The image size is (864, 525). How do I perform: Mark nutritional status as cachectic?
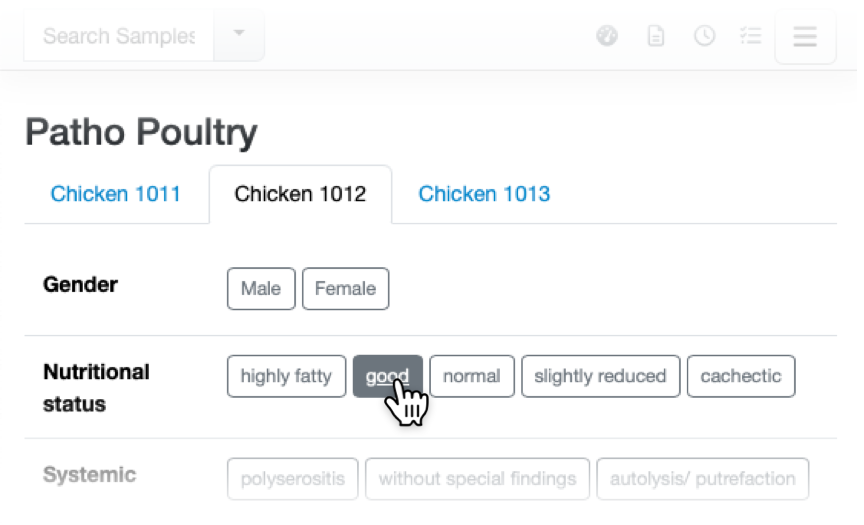741,377
